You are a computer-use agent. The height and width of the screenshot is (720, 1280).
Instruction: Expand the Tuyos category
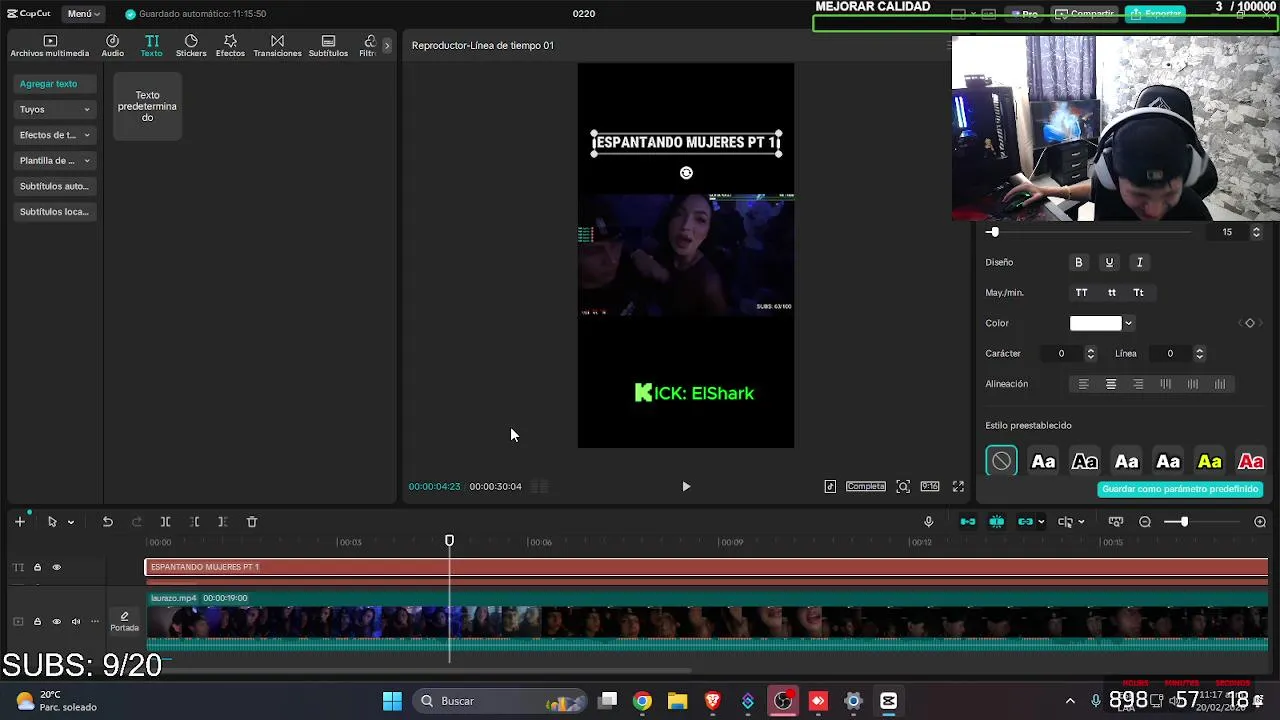(55, 109)
